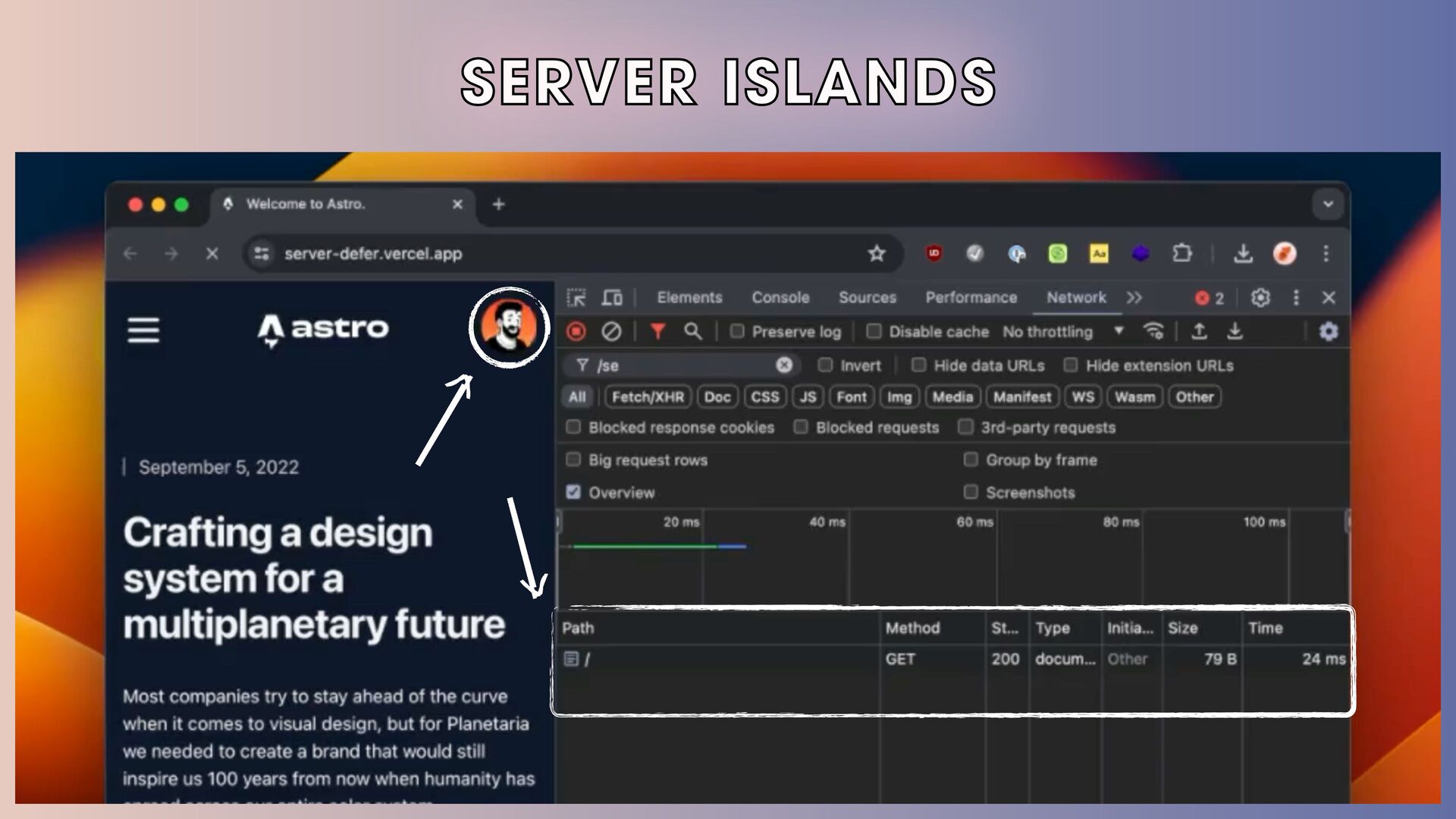This screenshot has height=819, width=1456.
Task: Enable Preserve log checkbox
Action: click(737, 331)
